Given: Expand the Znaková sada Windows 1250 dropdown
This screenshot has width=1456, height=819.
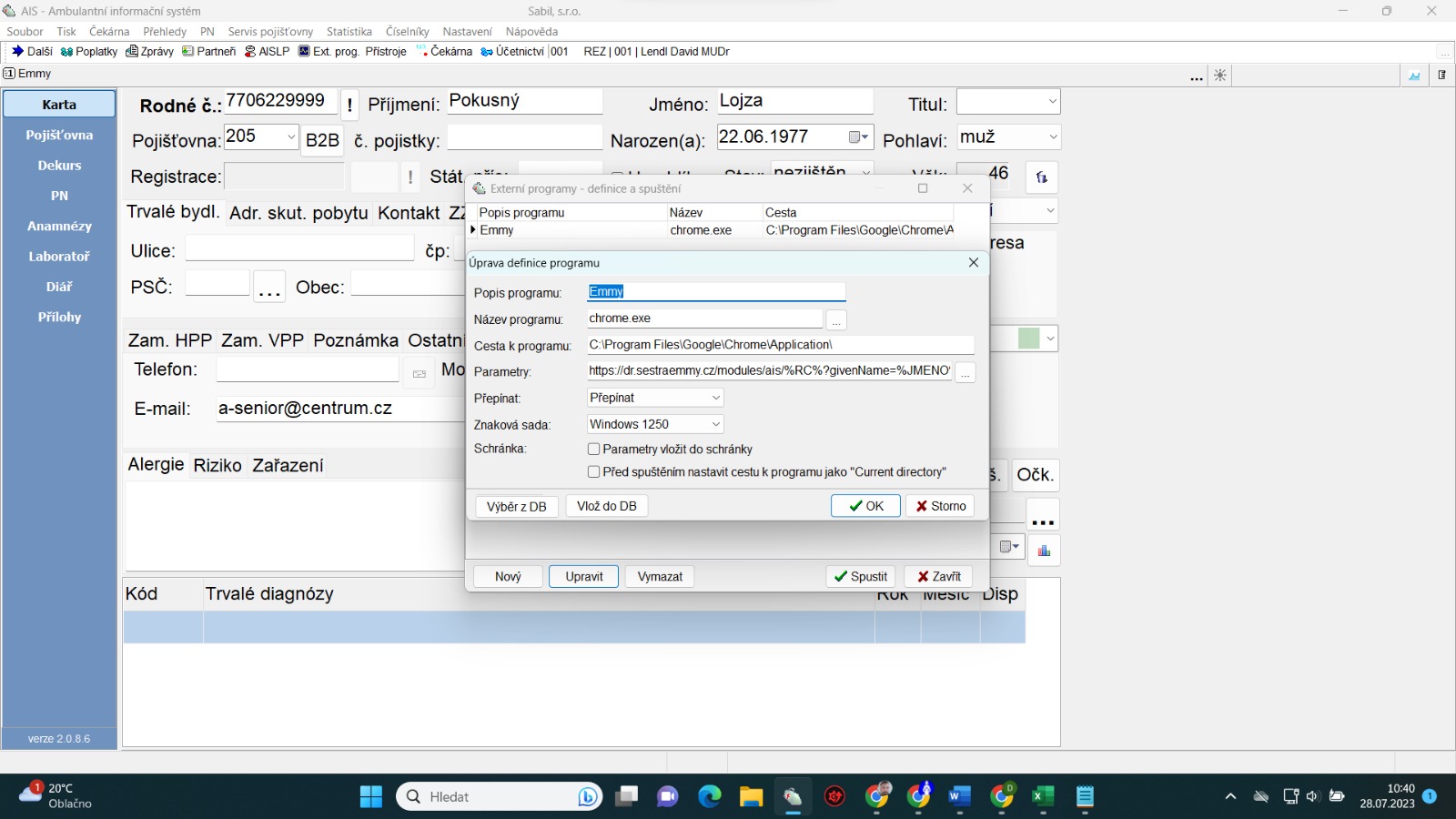Looking at the screenshot, I should pyautogui.click(x=715, y=424).
